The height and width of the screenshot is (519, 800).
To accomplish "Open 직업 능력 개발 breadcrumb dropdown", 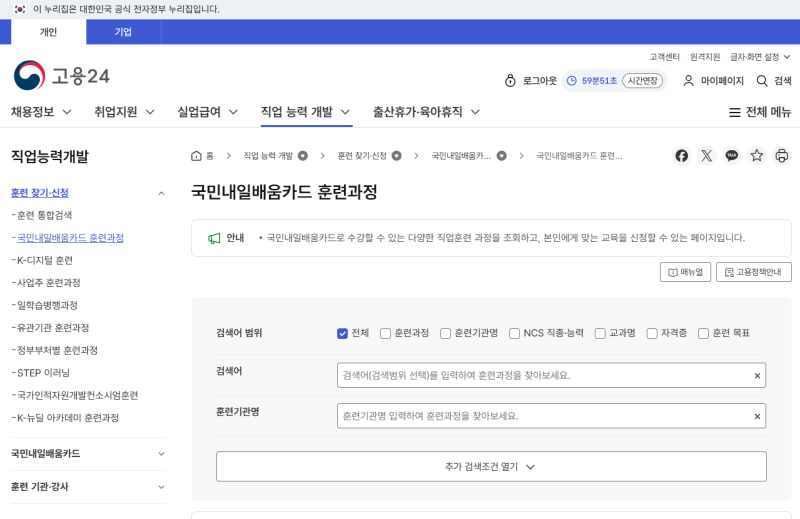I will point(303,156).
